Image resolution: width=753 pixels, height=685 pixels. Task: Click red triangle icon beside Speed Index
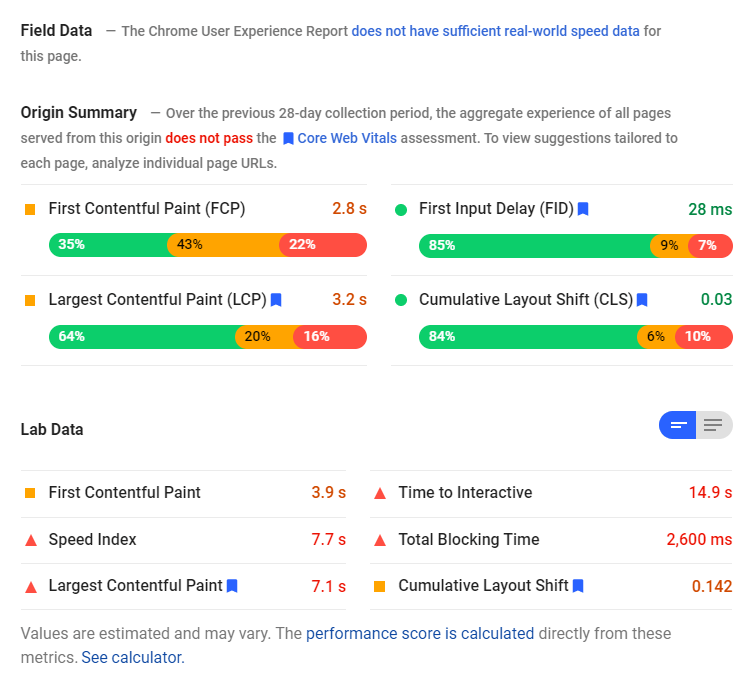[30, 540]
